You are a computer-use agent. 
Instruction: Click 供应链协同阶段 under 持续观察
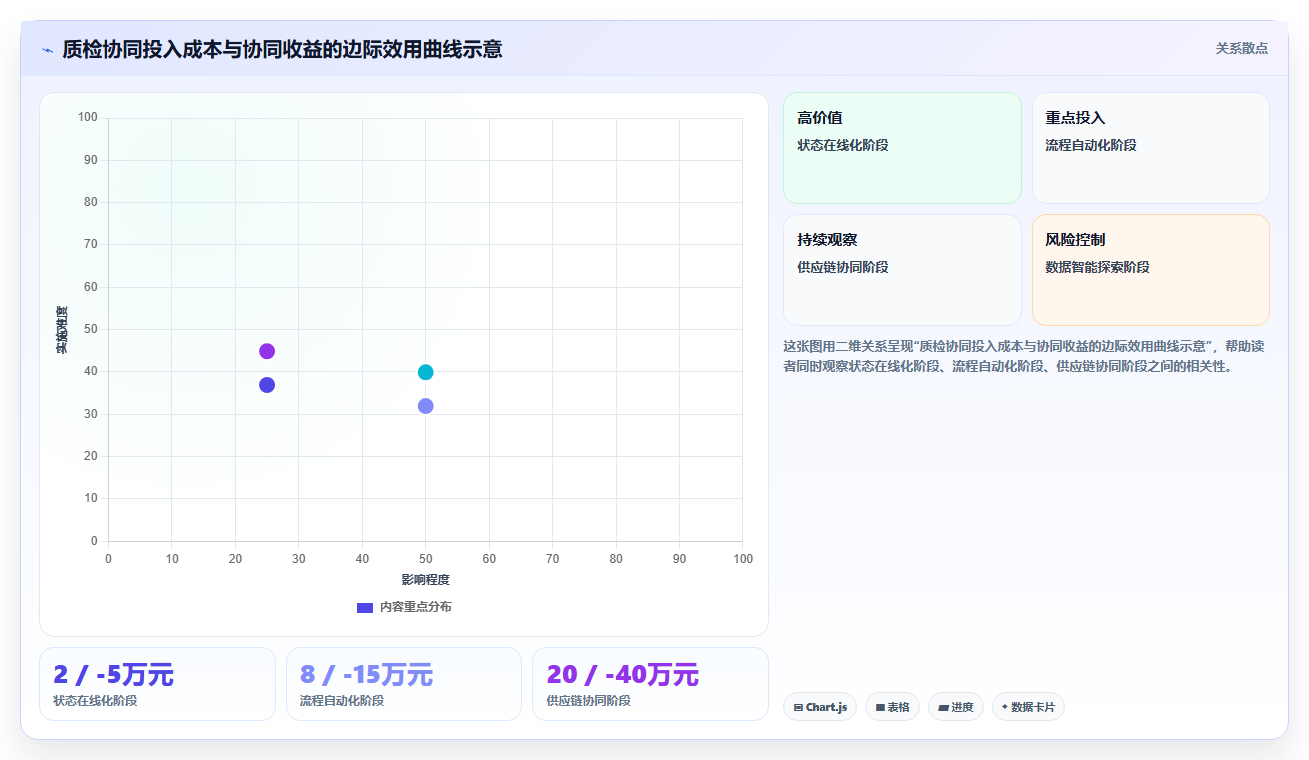[x=843, y=267]
